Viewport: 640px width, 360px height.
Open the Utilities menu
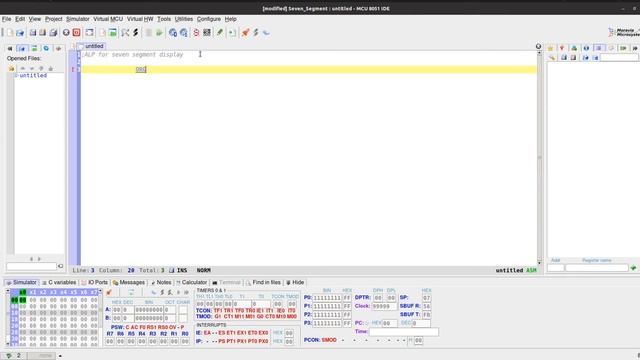[184, 19]
